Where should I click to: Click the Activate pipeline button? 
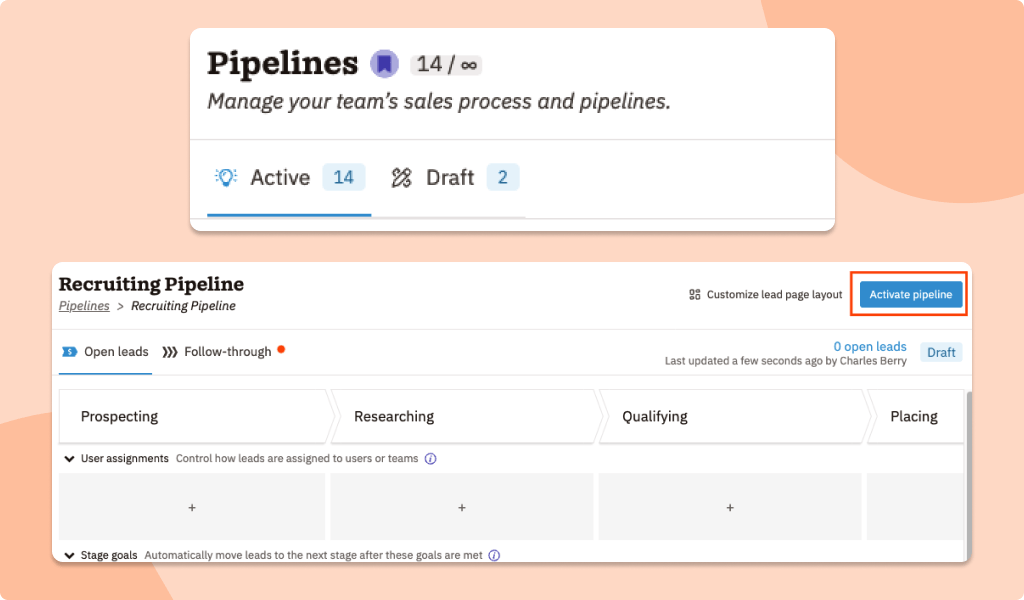point(909,294)
